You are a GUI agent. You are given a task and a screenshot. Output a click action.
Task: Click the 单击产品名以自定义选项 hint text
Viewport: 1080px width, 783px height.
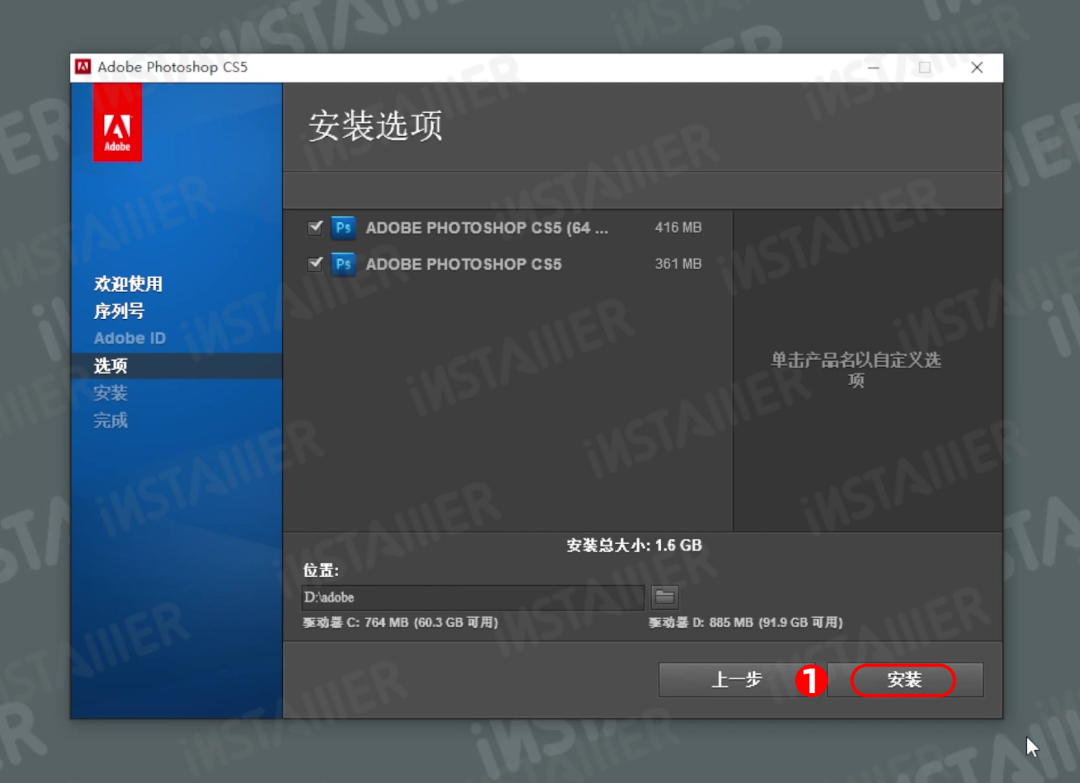pyautogui.click(x=856, y=370)
